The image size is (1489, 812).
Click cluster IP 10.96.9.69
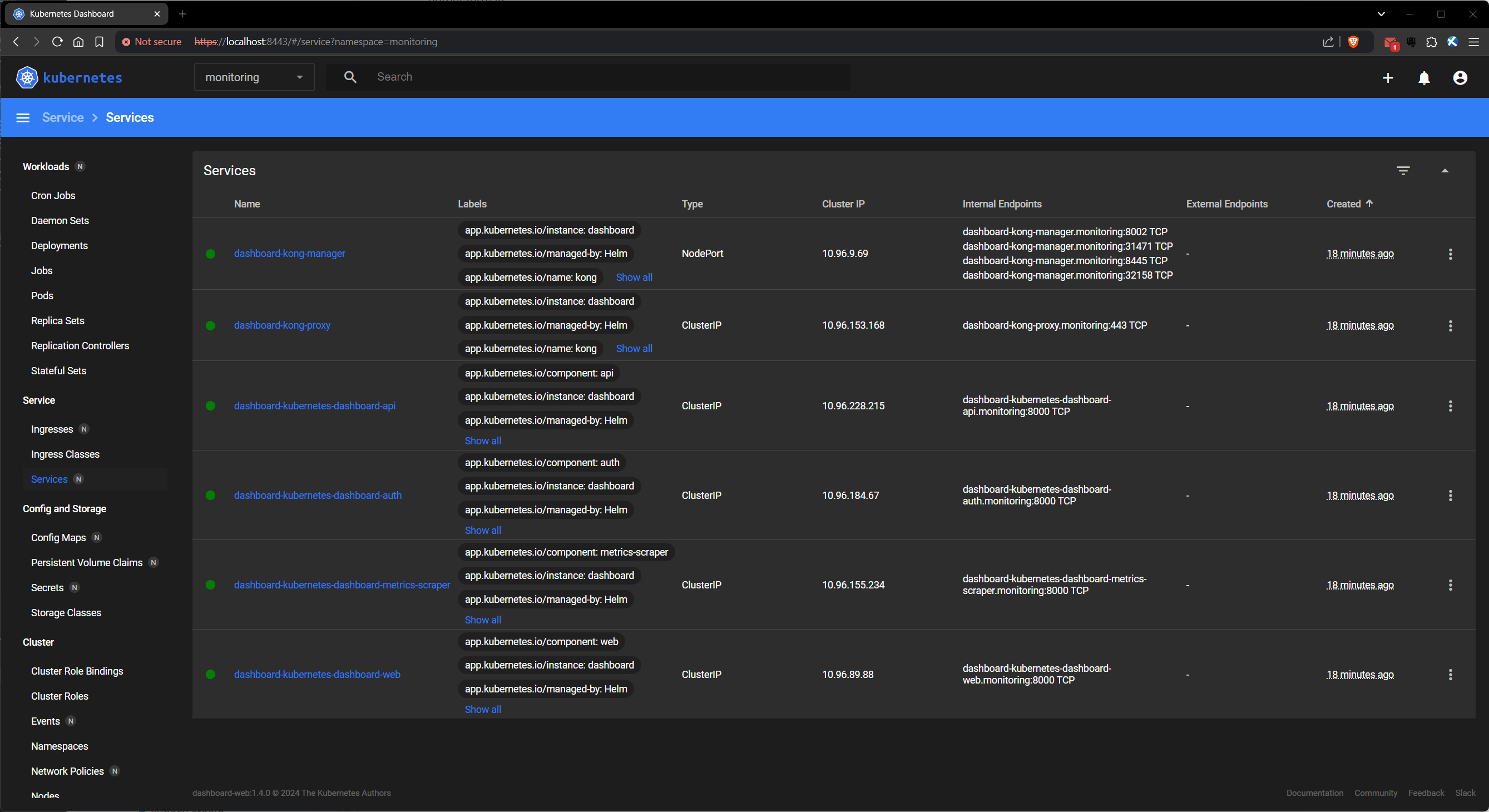(x=845, y=254)
